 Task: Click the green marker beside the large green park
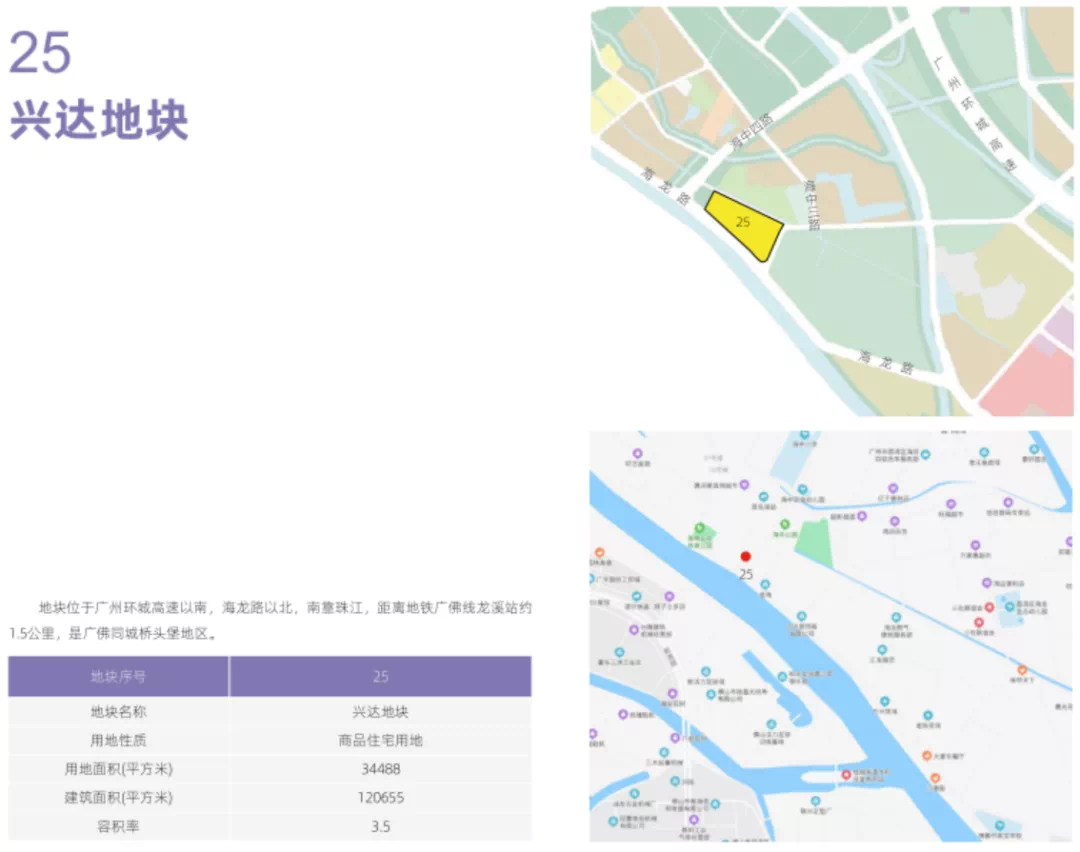tap(785, 525)
